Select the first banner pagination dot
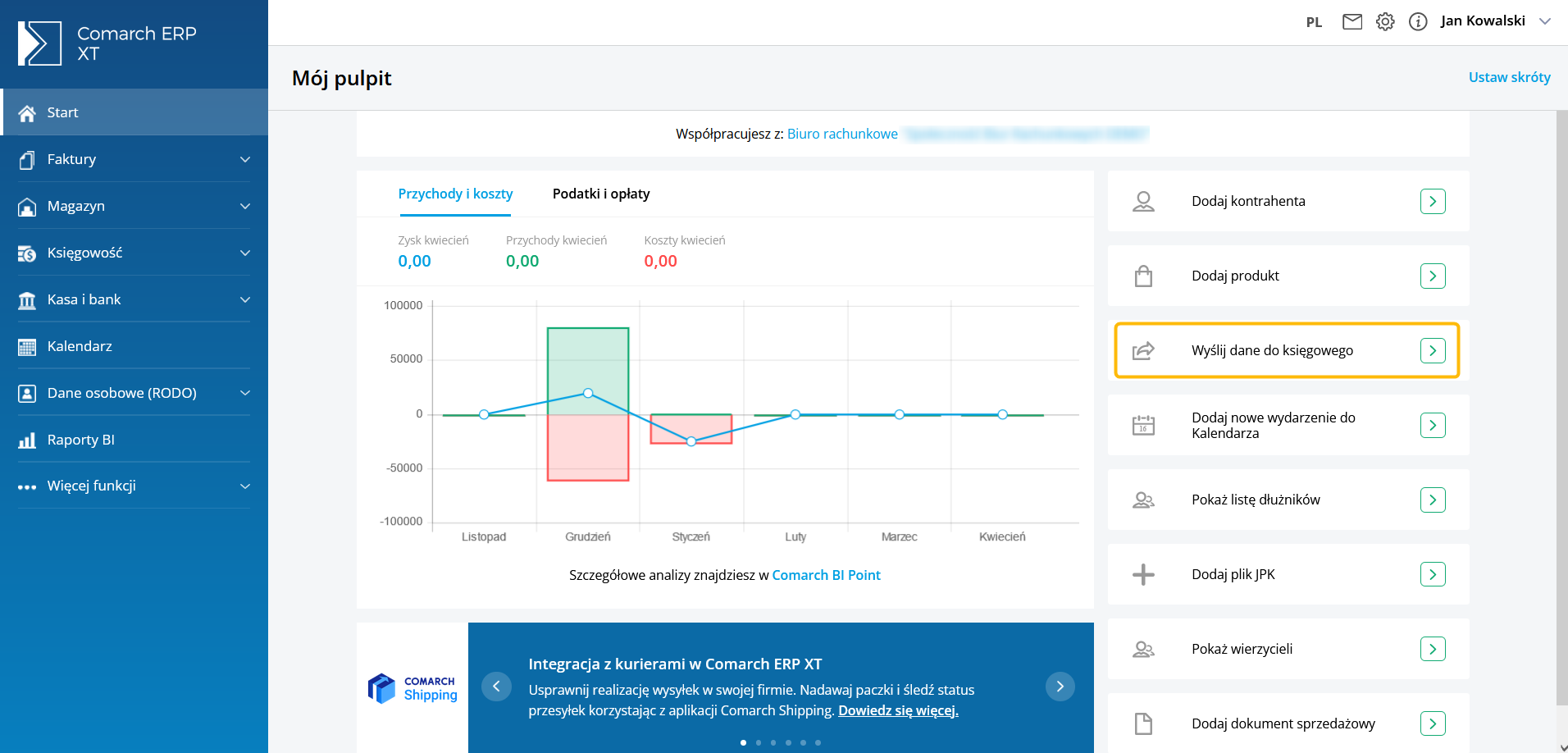This screenshot has height=753, width=1568. 743,742
